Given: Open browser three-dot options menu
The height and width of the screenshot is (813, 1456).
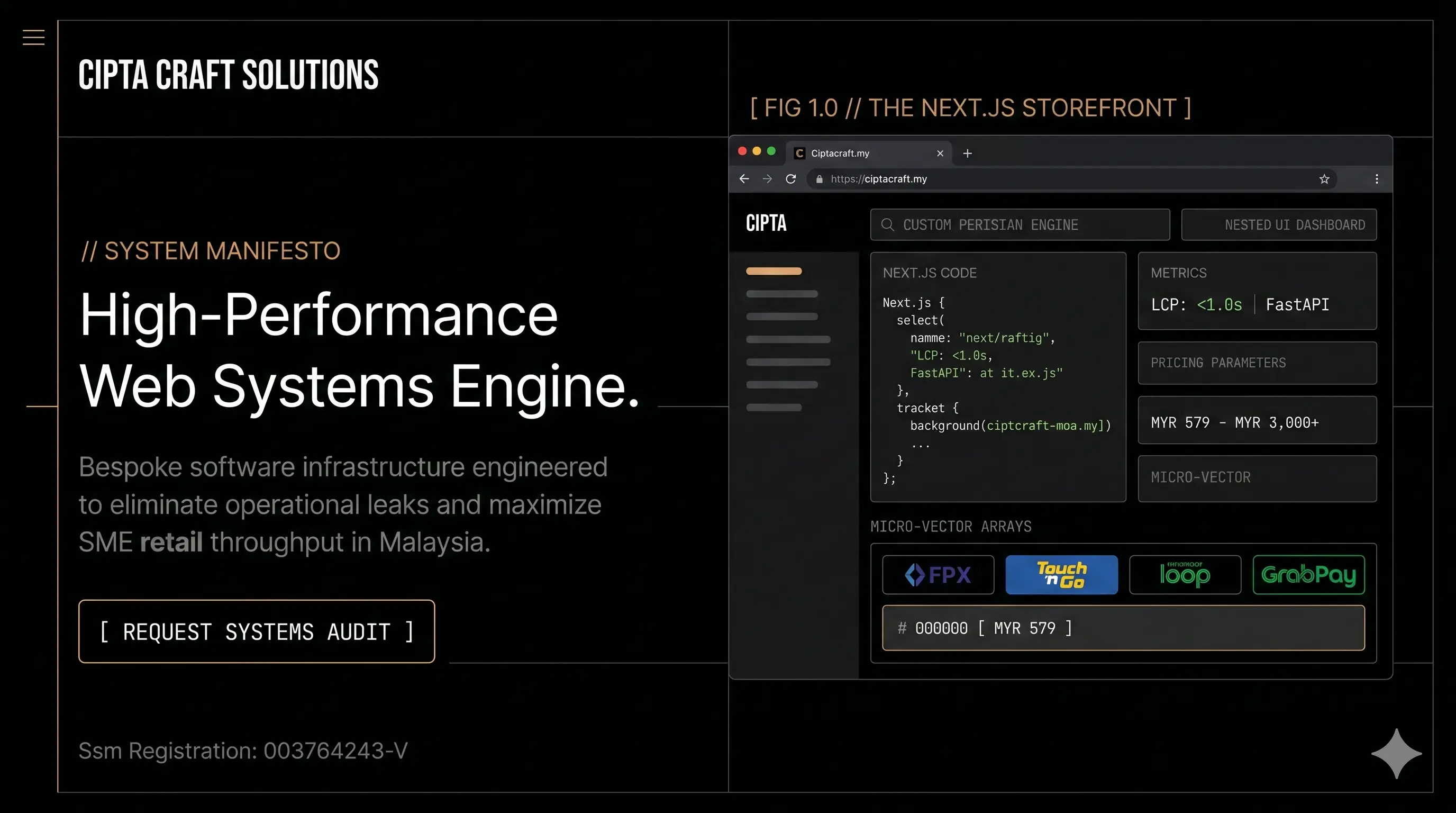Looking at the screenshot, I should click(1377, 179).
